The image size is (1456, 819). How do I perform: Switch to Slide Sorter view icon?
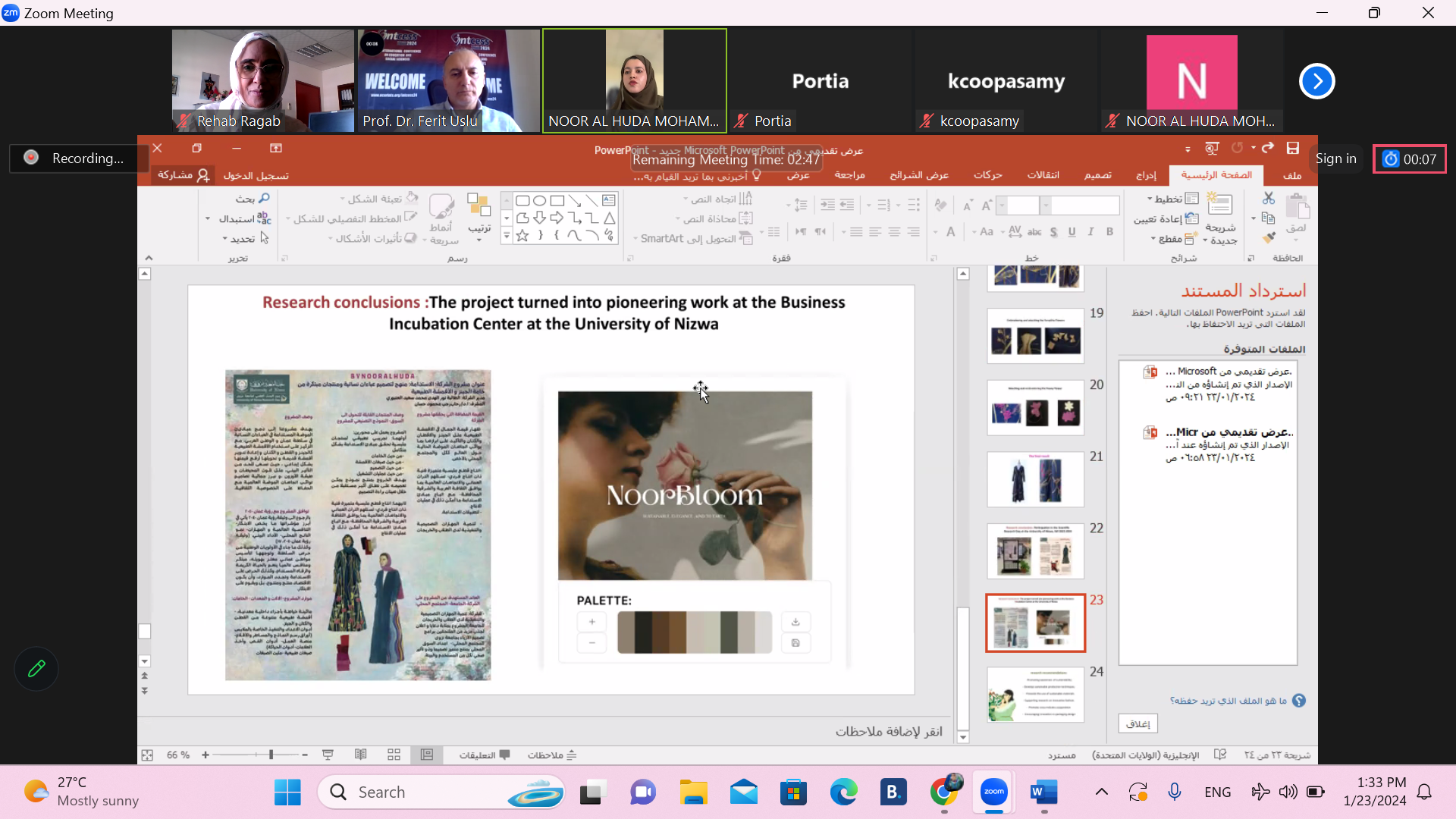click(x=394, y=755)
